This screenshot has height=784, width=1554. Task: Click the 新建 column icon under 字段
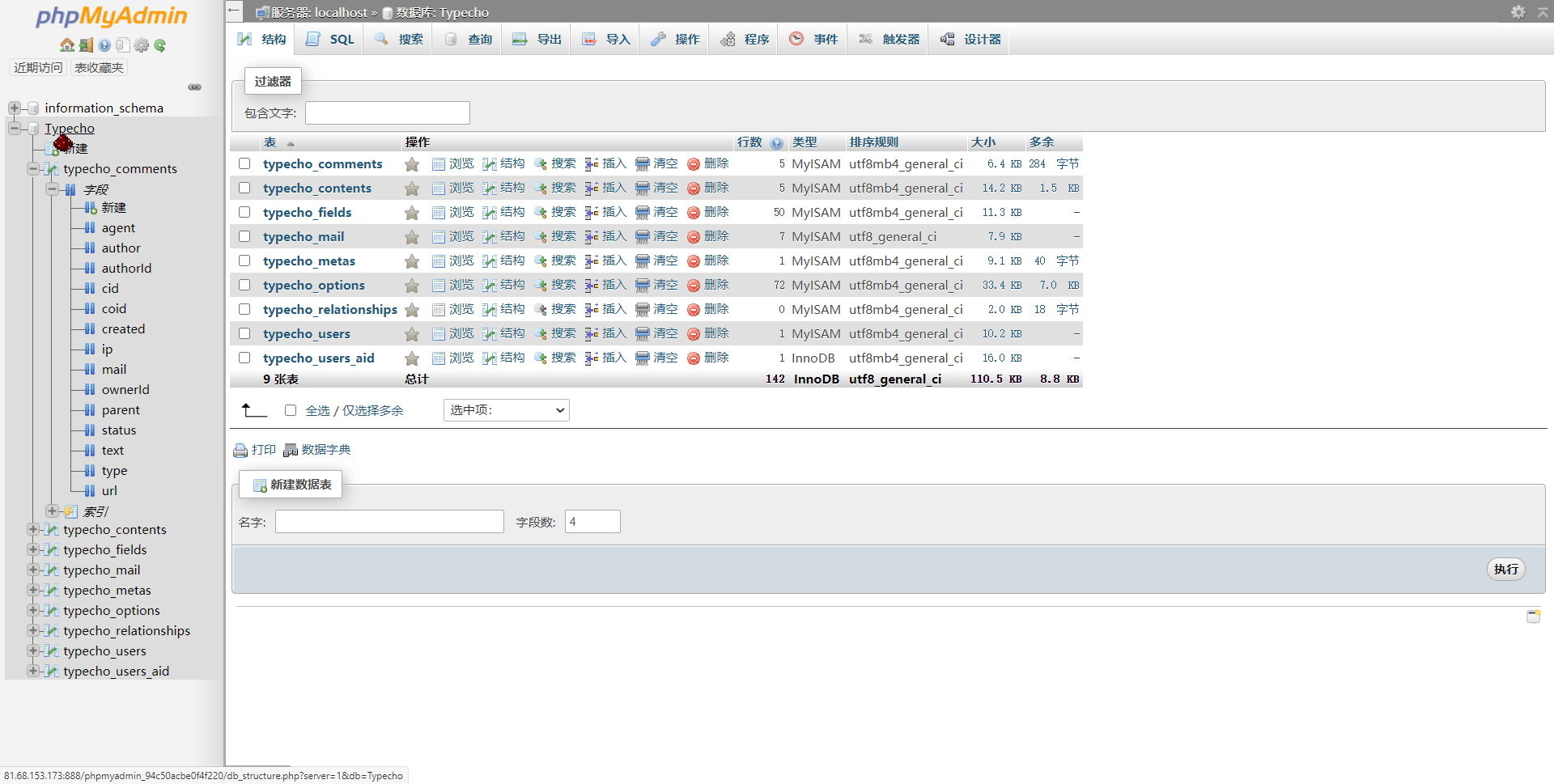pyautogui.click(x=91, y=208)
